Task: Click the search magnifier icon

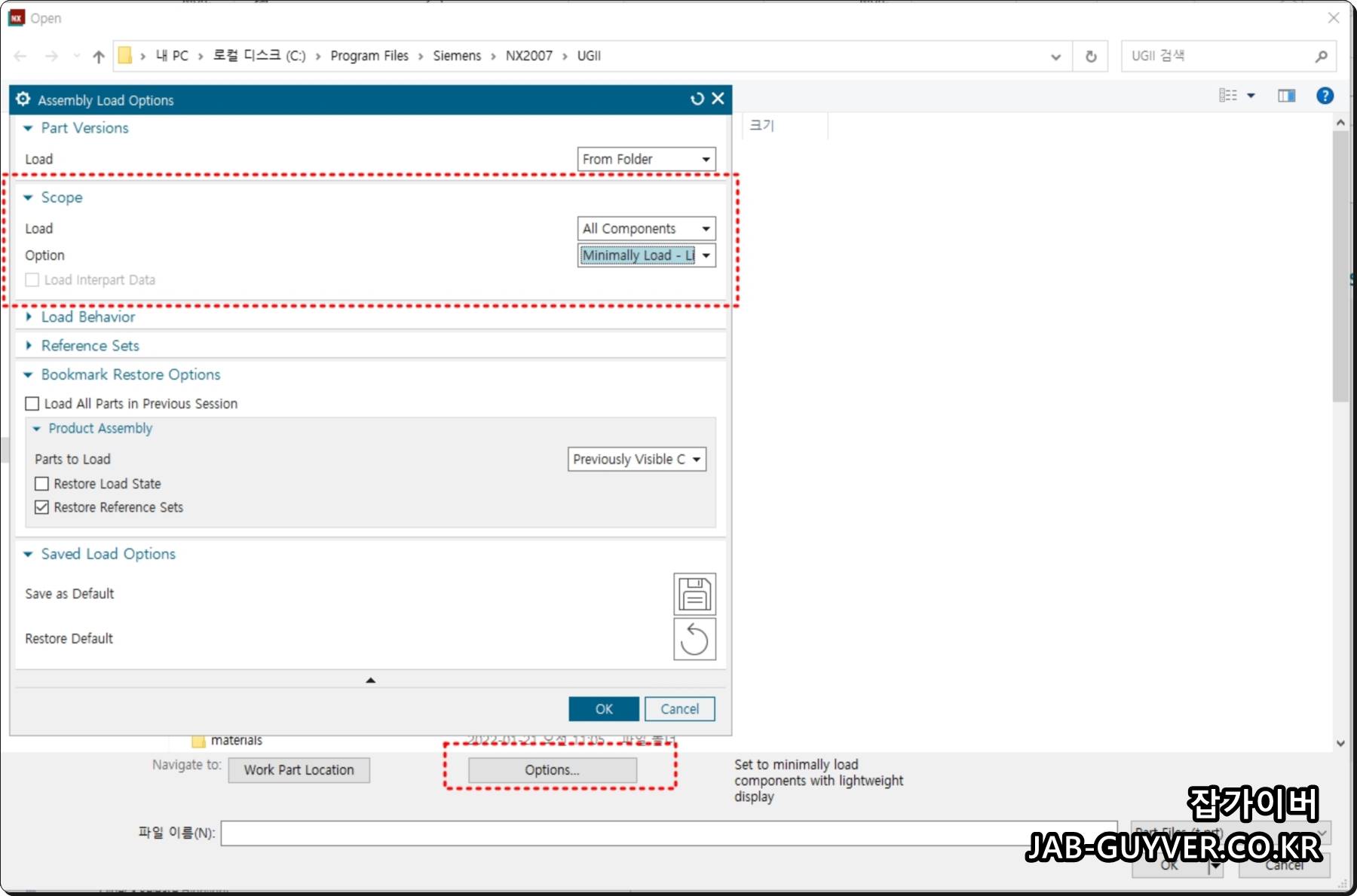Action: pyautogui.click(x=1321, y=57)
